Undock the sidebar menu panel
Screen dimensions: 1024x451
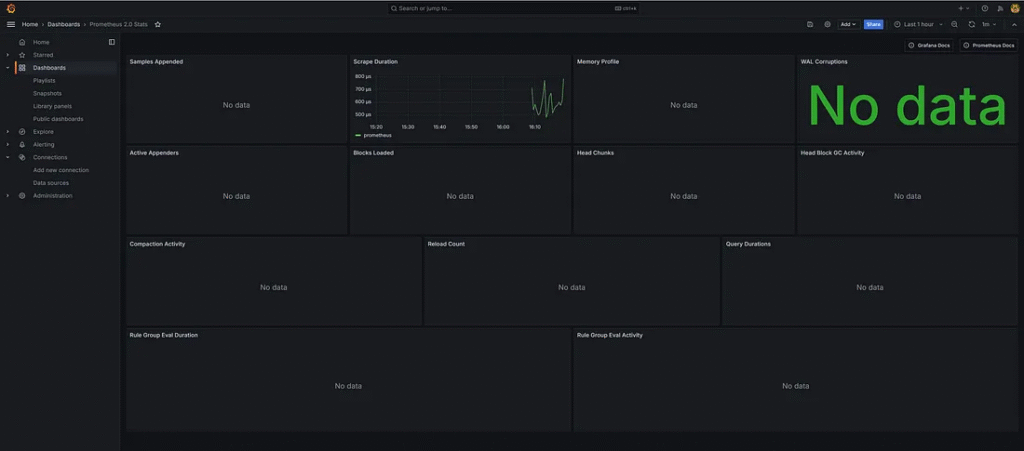[112, 42]
